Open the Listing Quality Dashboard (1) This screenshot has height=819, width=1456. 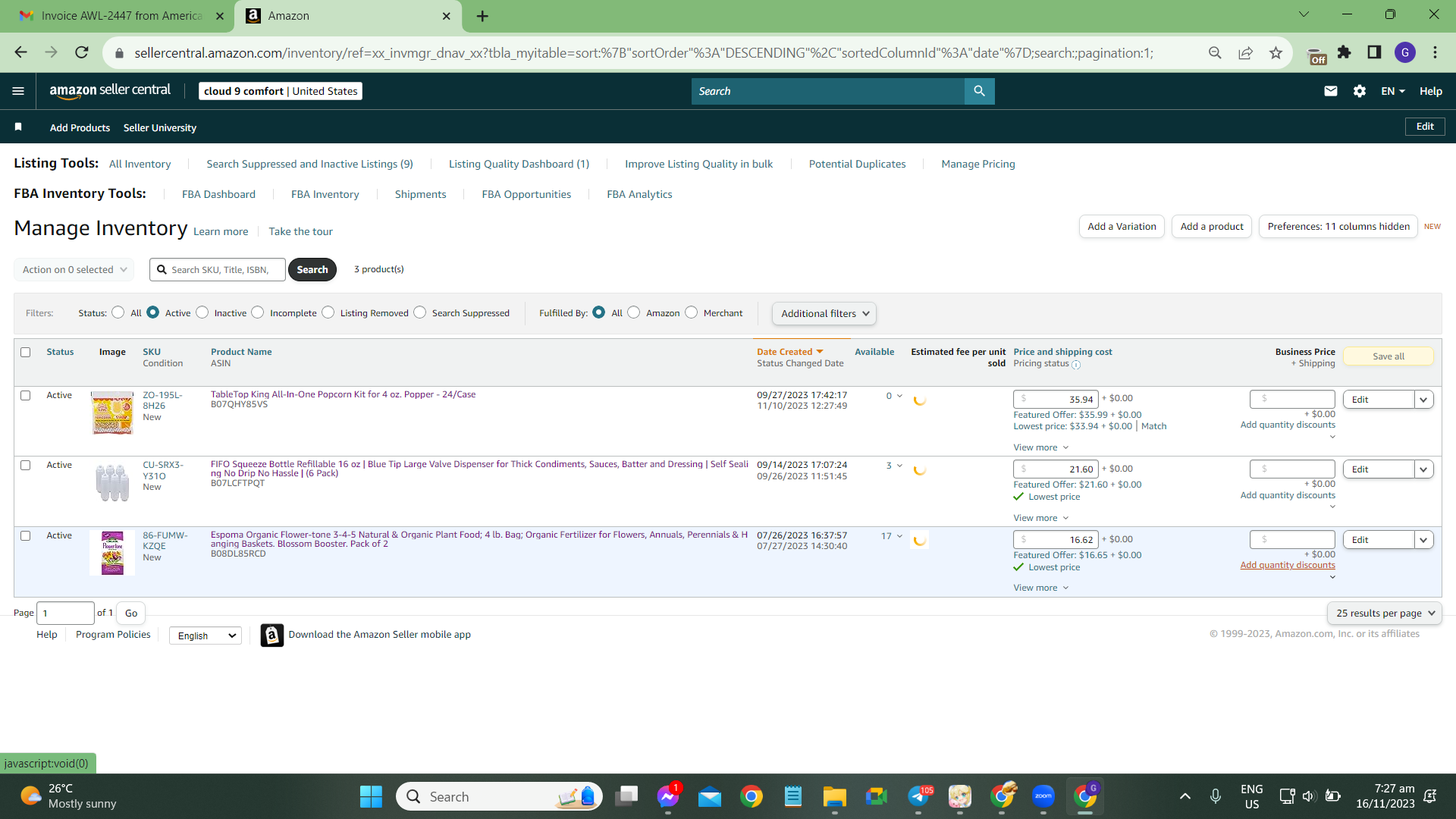[519, 164]
